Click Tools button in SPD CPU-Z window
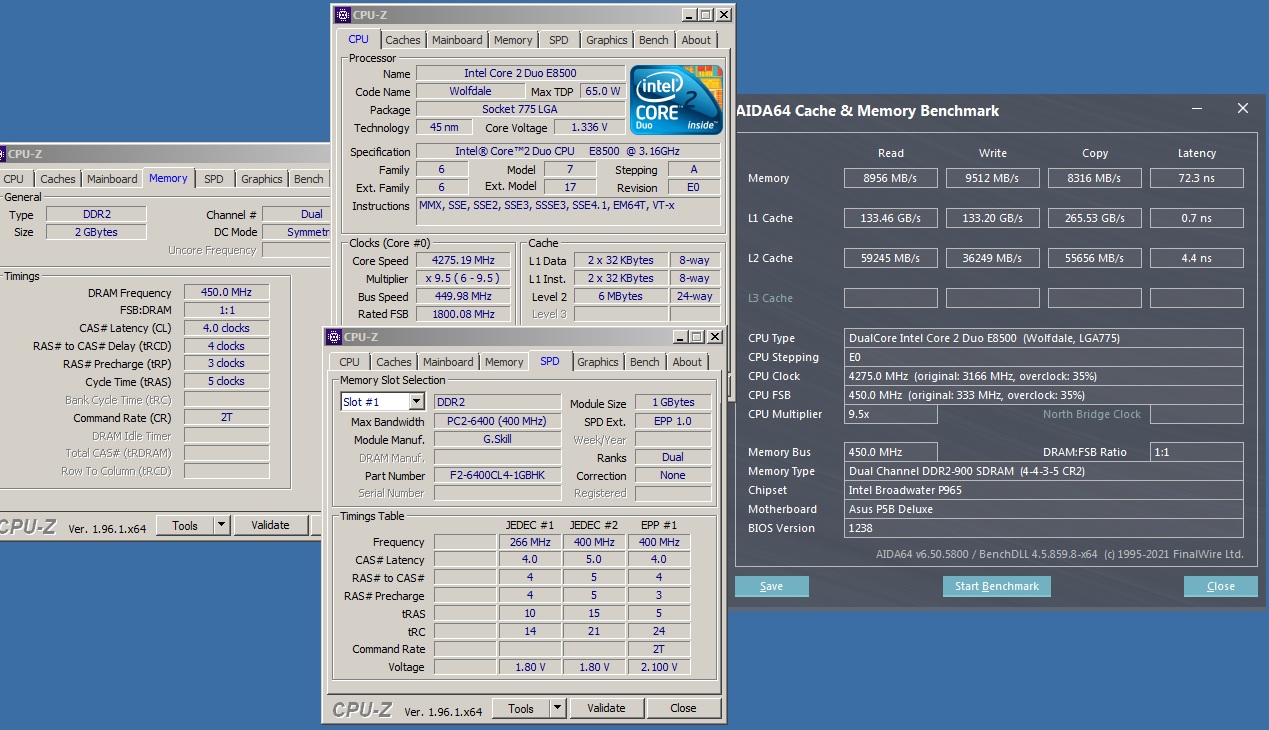This screenshot has height=730, width=1269. (520, 708)
